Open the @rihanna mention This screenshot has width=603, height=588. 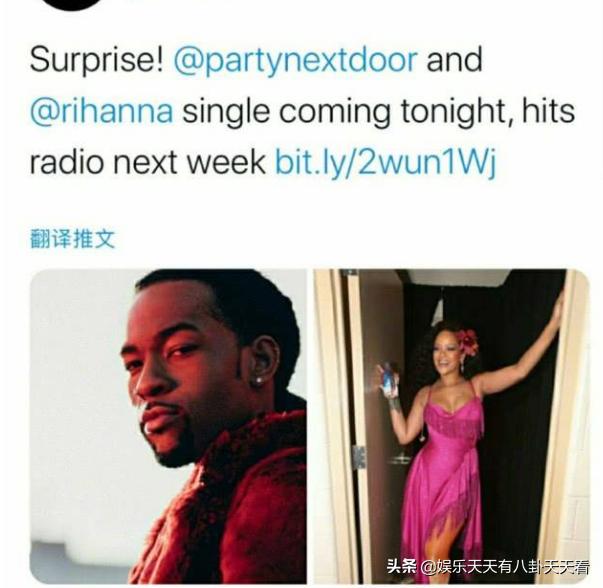pos(102,111)
